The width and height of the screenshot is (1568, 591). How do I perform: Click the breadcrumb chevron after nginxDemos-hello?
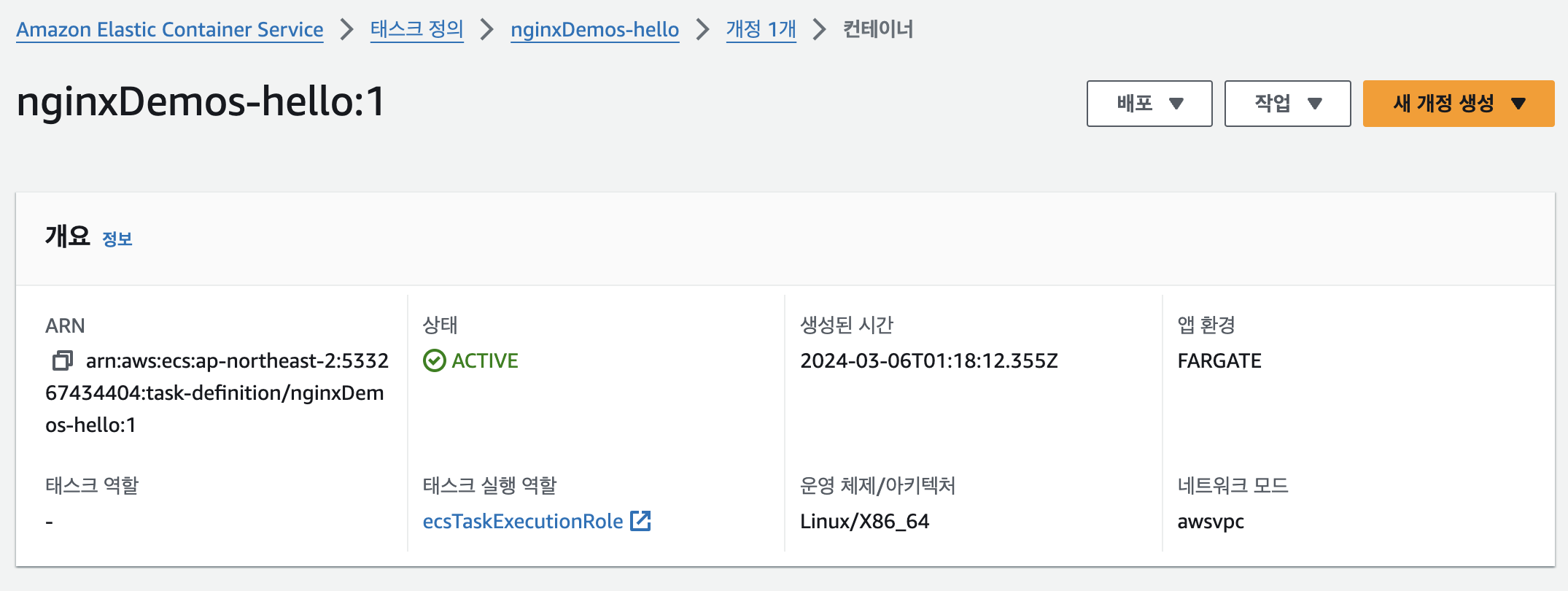coord(702,30)
